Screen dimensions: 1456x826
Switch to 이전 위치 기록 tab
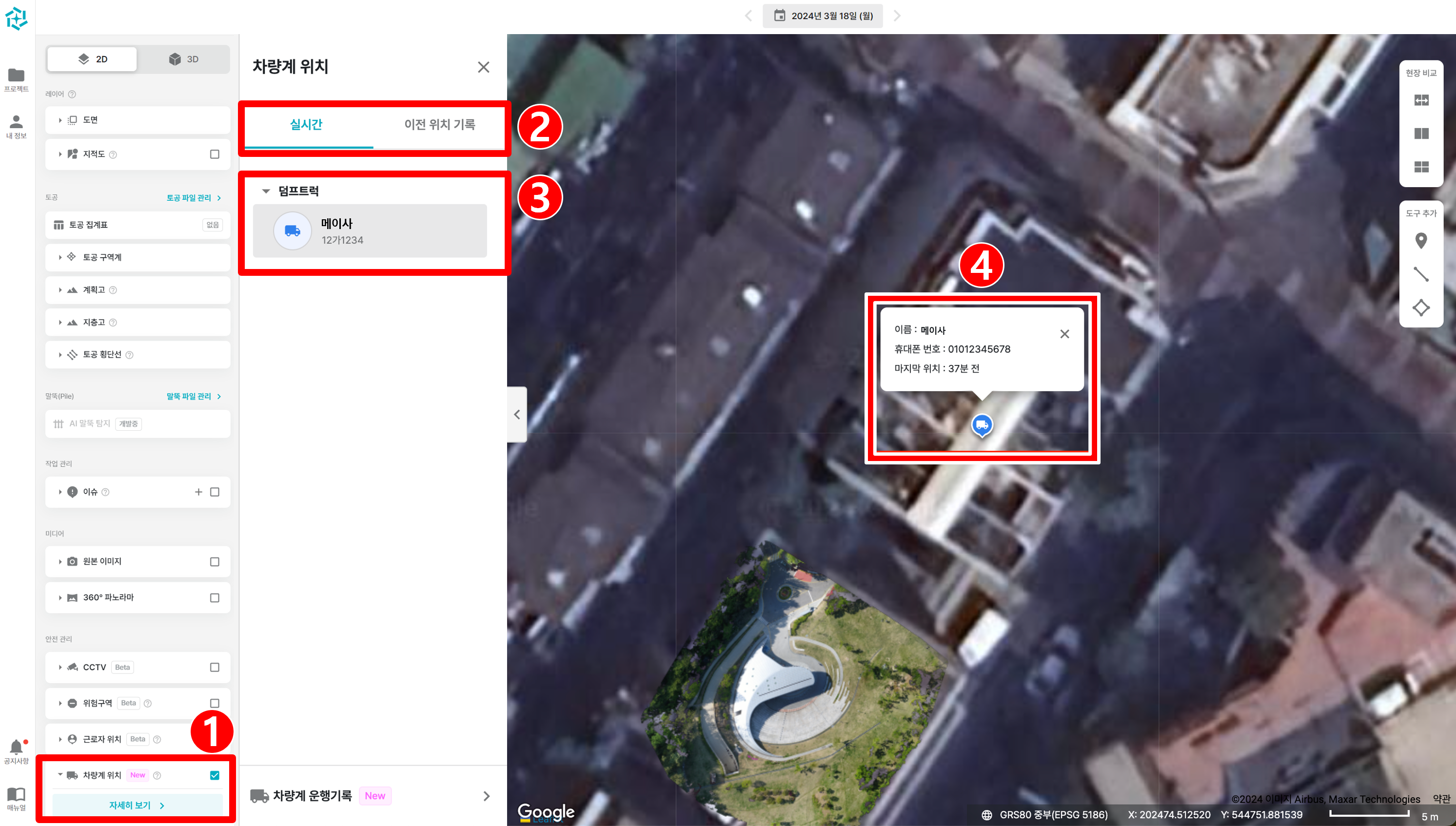(x=439, y=124)
